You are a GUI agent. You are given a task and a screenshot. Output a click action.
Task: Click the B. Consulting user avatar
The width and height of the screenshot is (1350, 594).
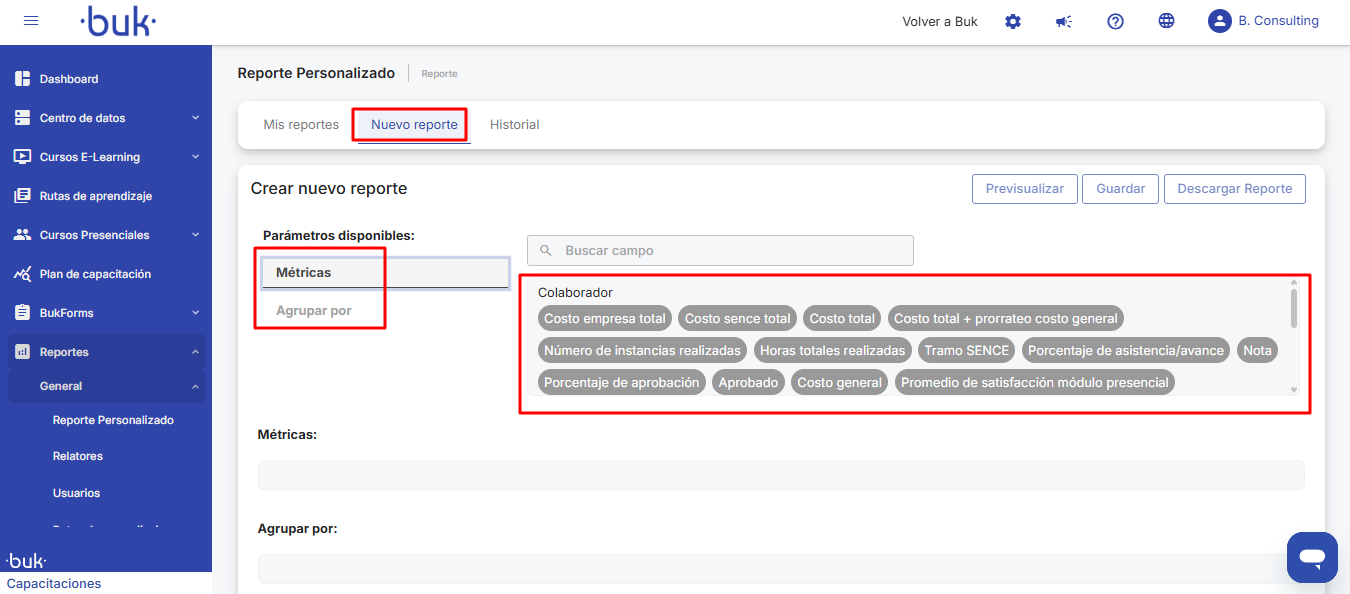click(1219, 21)
